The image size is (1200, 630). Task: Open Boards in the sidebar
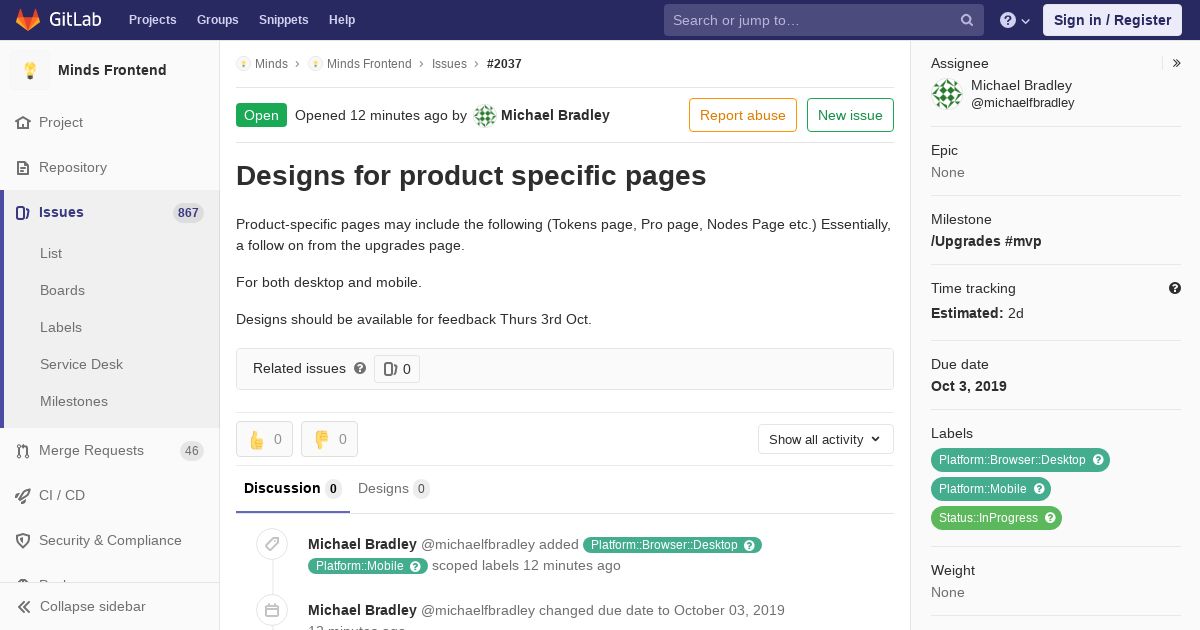62,290
